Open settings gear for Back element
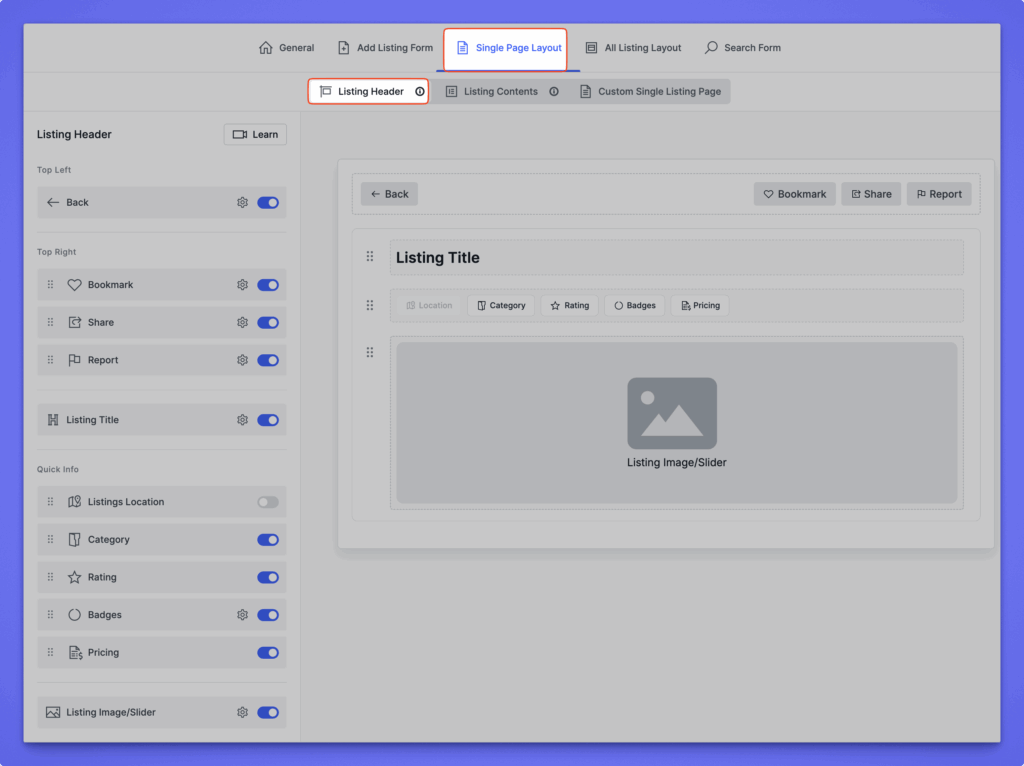Screen dimensions: 1024x766 (242, 202)
